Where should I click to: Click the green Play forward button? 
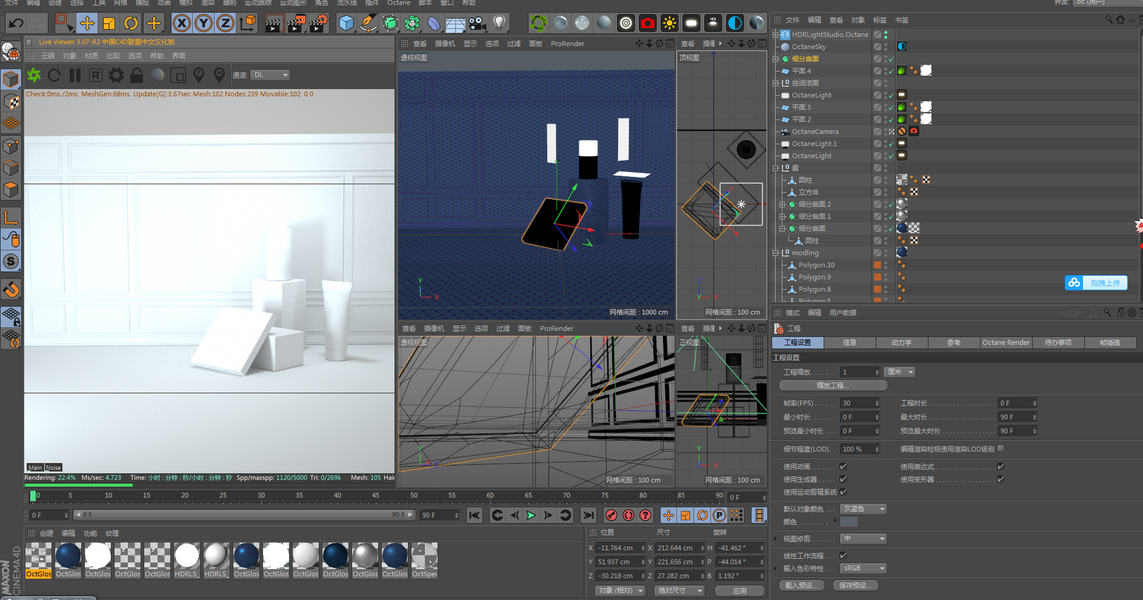[x=531, y=515]
